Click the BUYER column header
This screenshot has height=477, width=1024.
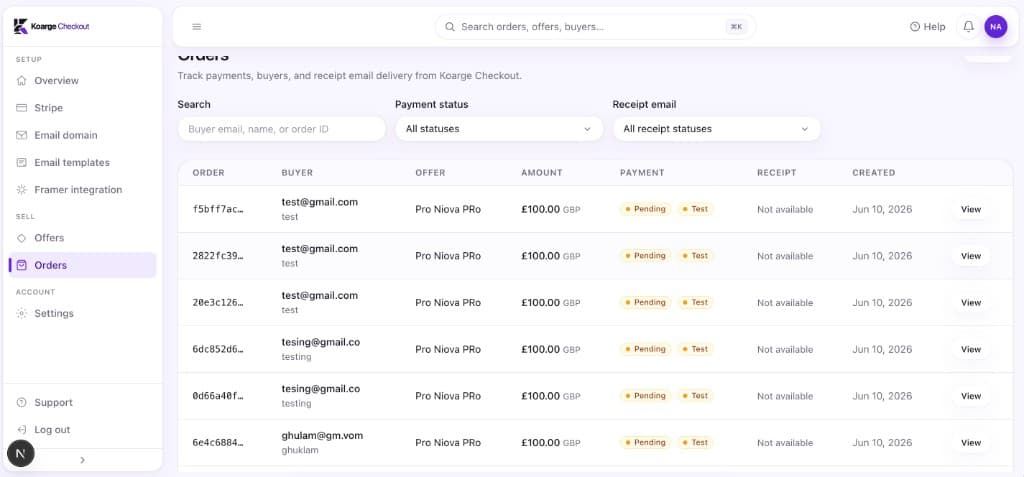[297, 173]
